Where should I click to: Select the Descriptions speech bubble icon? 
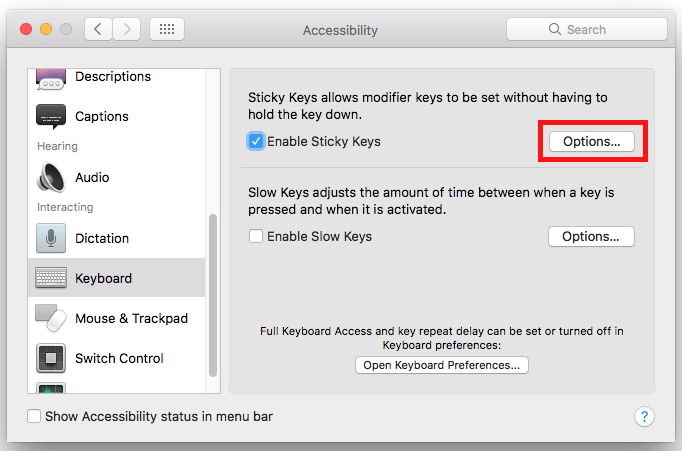(51, 79)
